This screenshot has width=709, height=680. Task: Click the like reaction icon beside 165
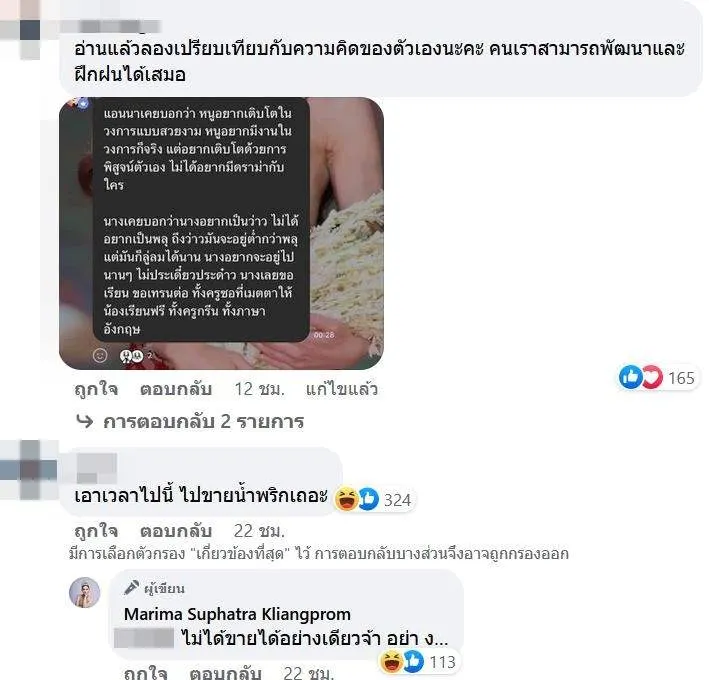coord(630,377)
